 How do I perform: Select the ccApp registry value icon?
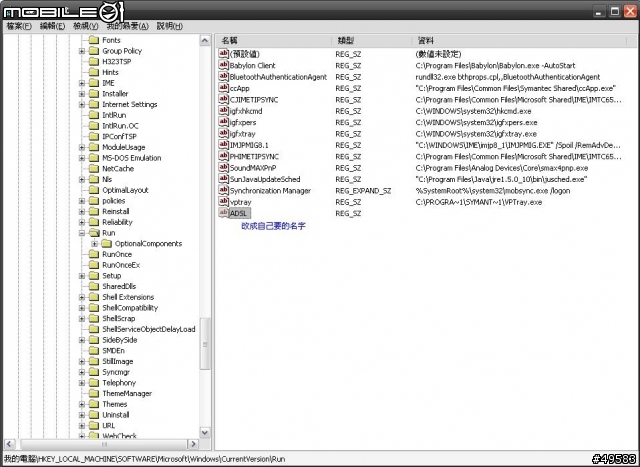(223, 88)
